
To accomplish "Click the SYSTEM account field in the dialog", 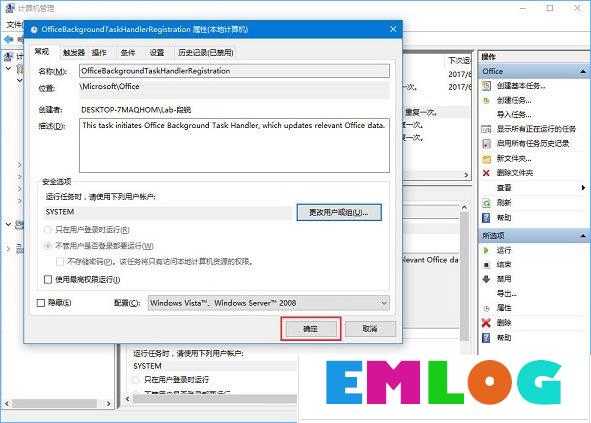I will [168, 212].
